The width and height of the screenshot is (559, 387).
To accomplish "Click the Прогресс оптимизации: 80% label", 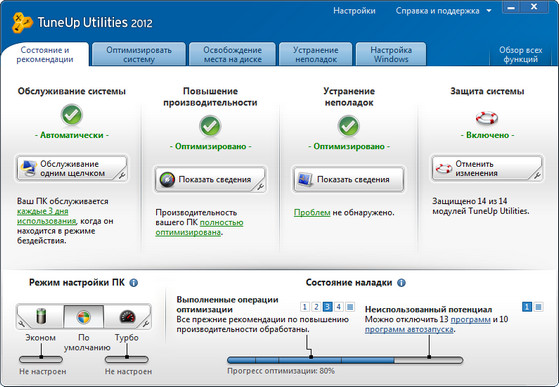I will point(281,371).
